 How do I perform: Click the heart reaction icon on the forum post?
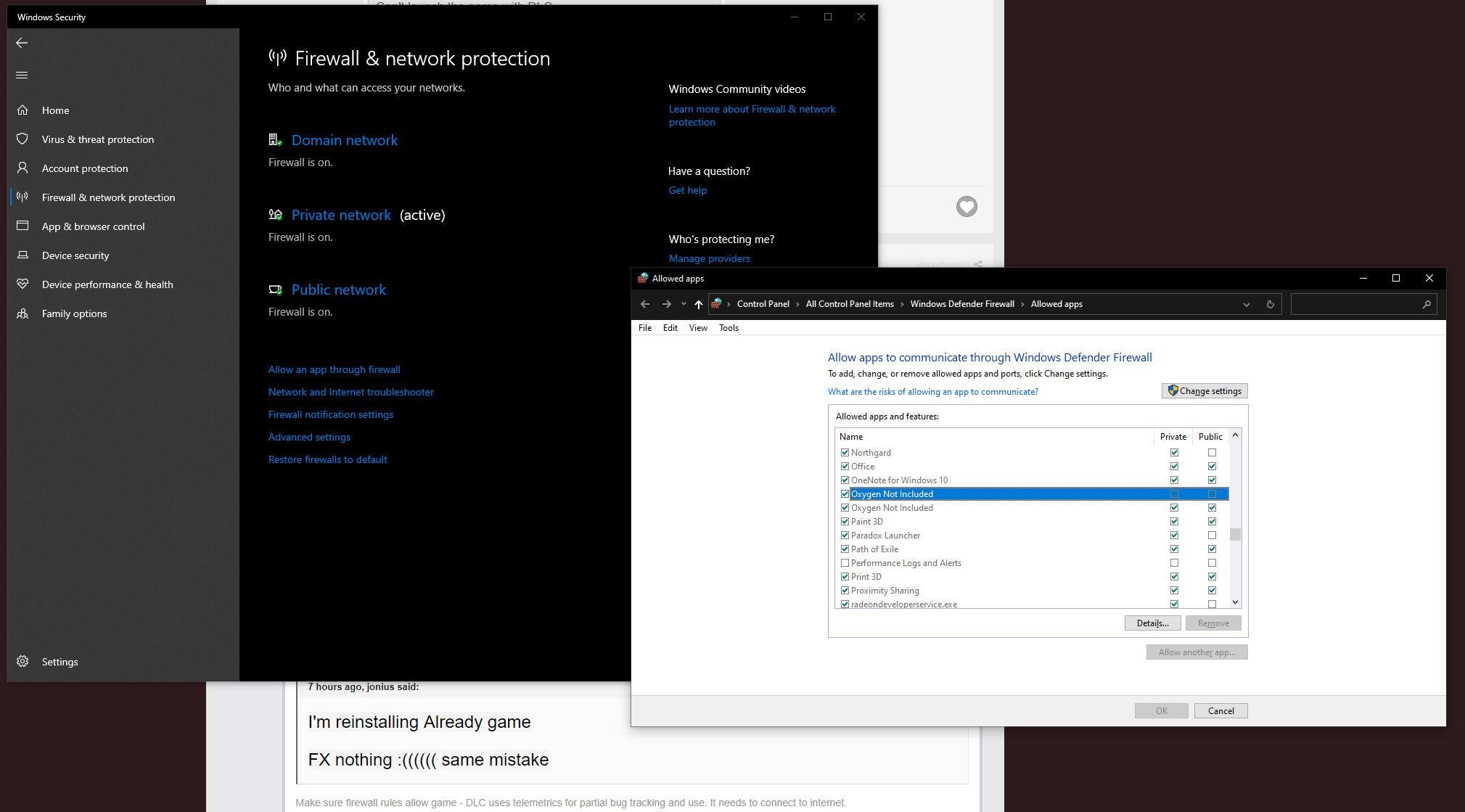point(966,207)
